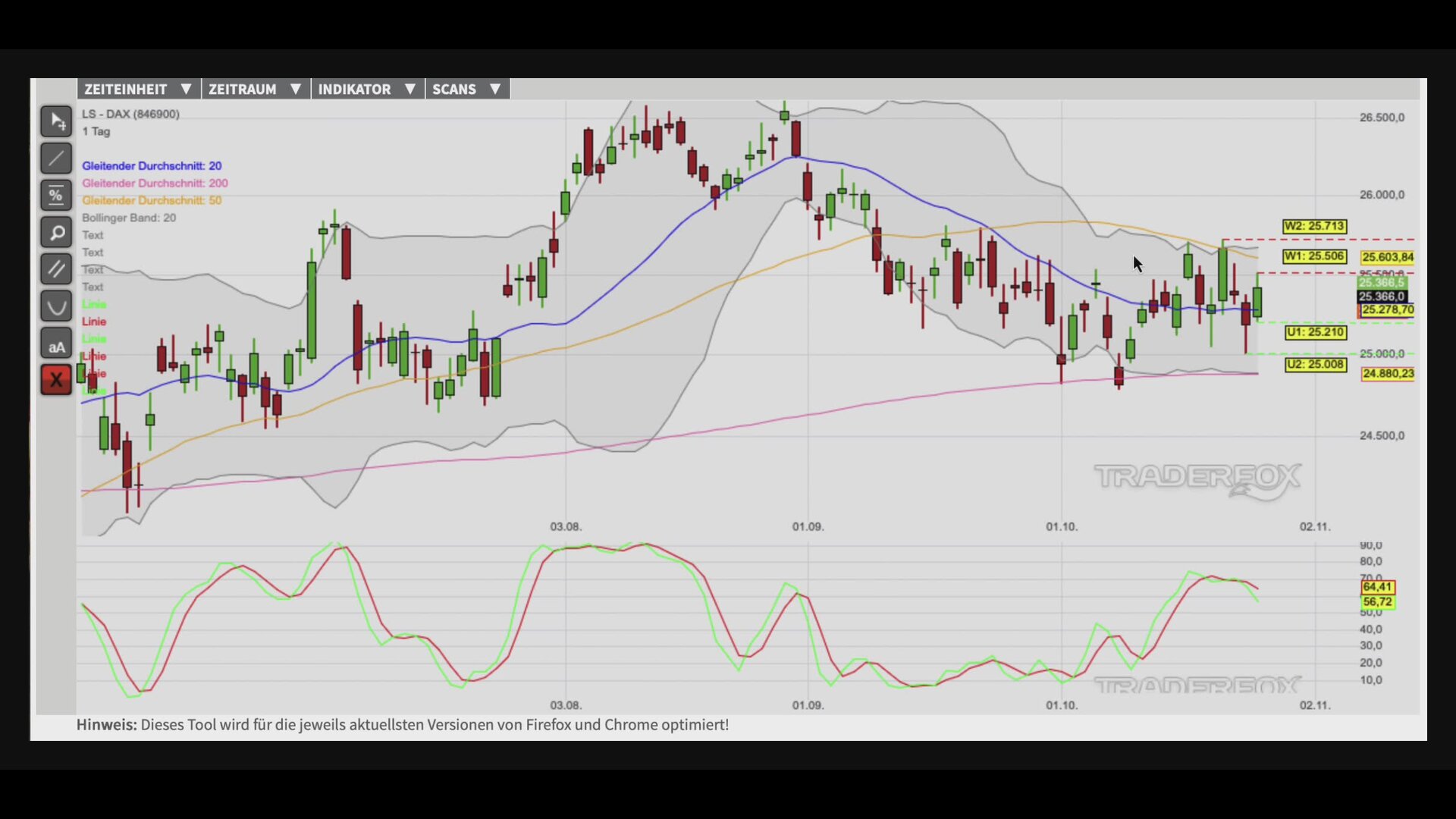Click the U1: 25.210 support label
1456x819 pixels.
(1316, 332)
